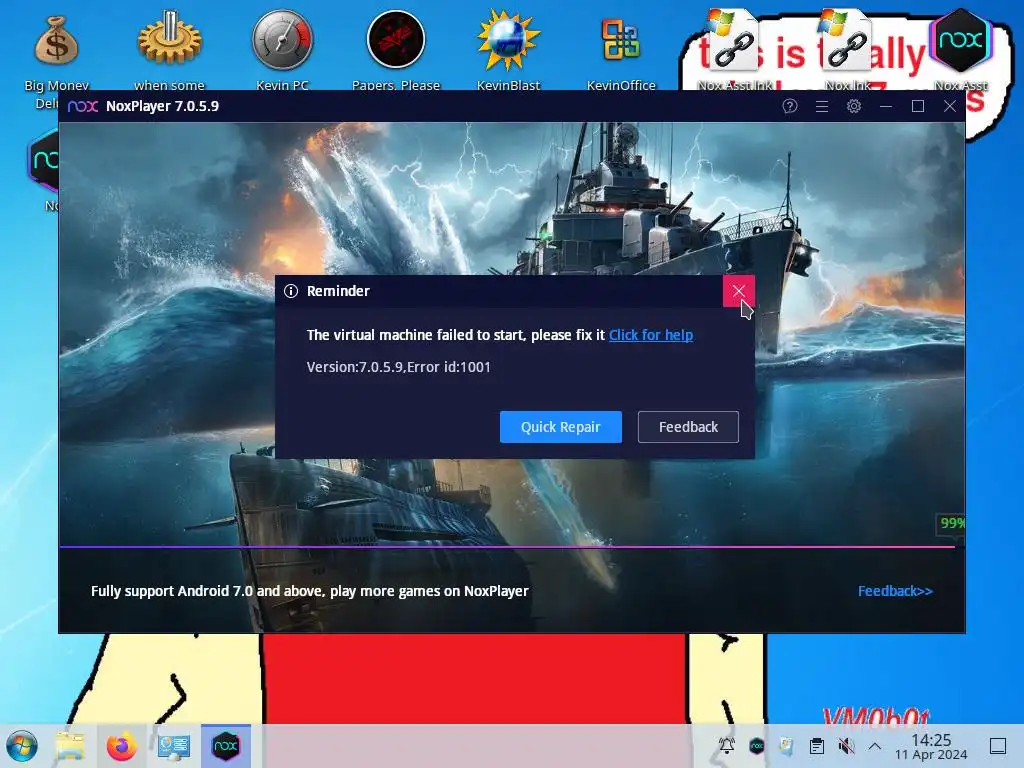This screenshot has height=768, width=1024.
Task: Click the Feedback button in the Reminder dialog
Action: 688,426
